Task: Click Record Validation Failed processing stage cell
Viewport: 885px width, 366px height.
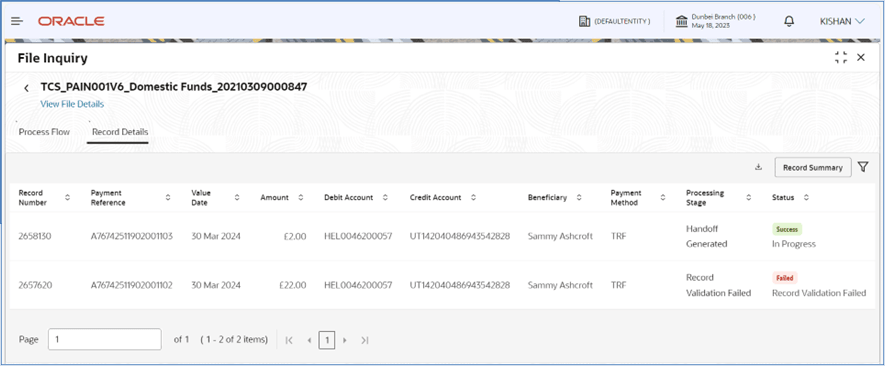Action: [x=718, y=285]
